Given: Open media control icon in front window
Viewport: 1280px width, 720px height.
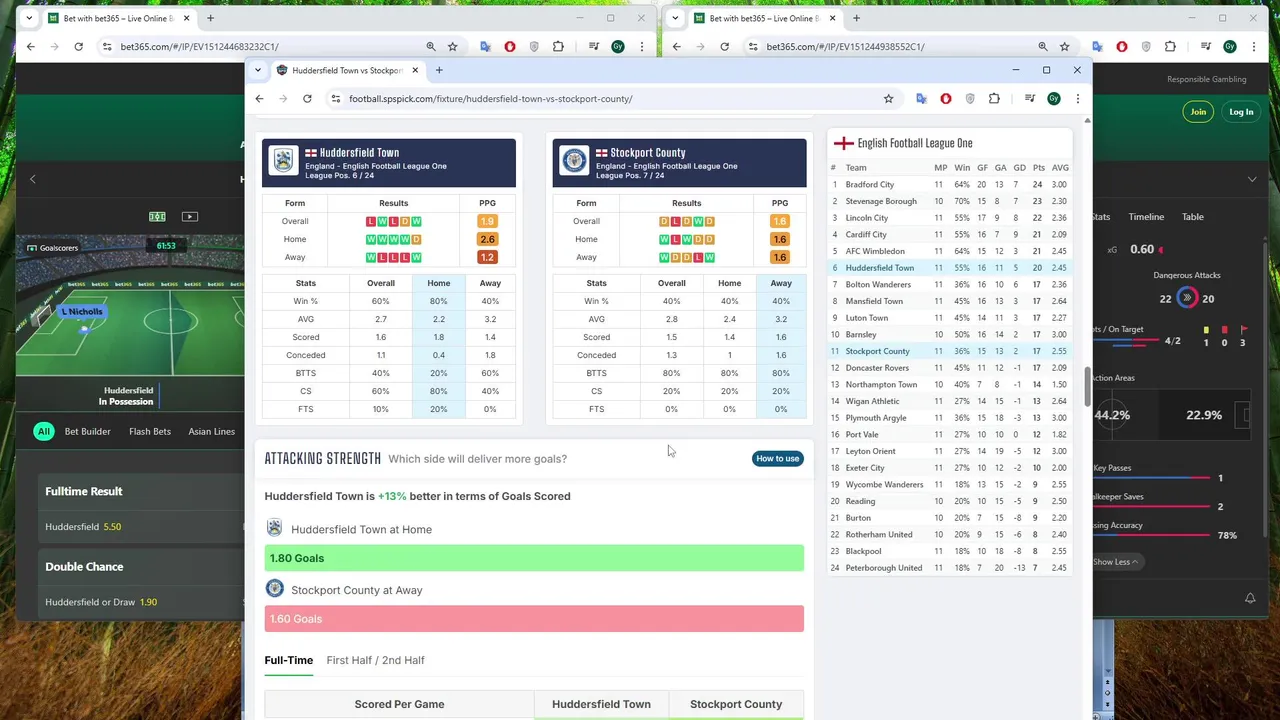Looking at the screenshot, I should coord(1029,98).
